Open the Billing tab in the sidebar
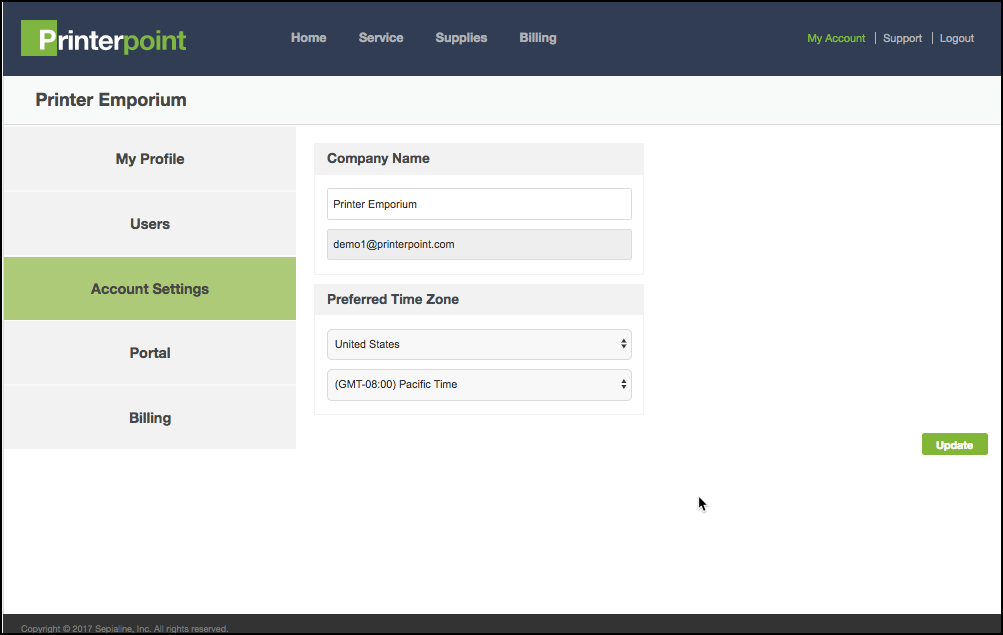This screenshot has height=635, width=1003. tap(150, 418)
